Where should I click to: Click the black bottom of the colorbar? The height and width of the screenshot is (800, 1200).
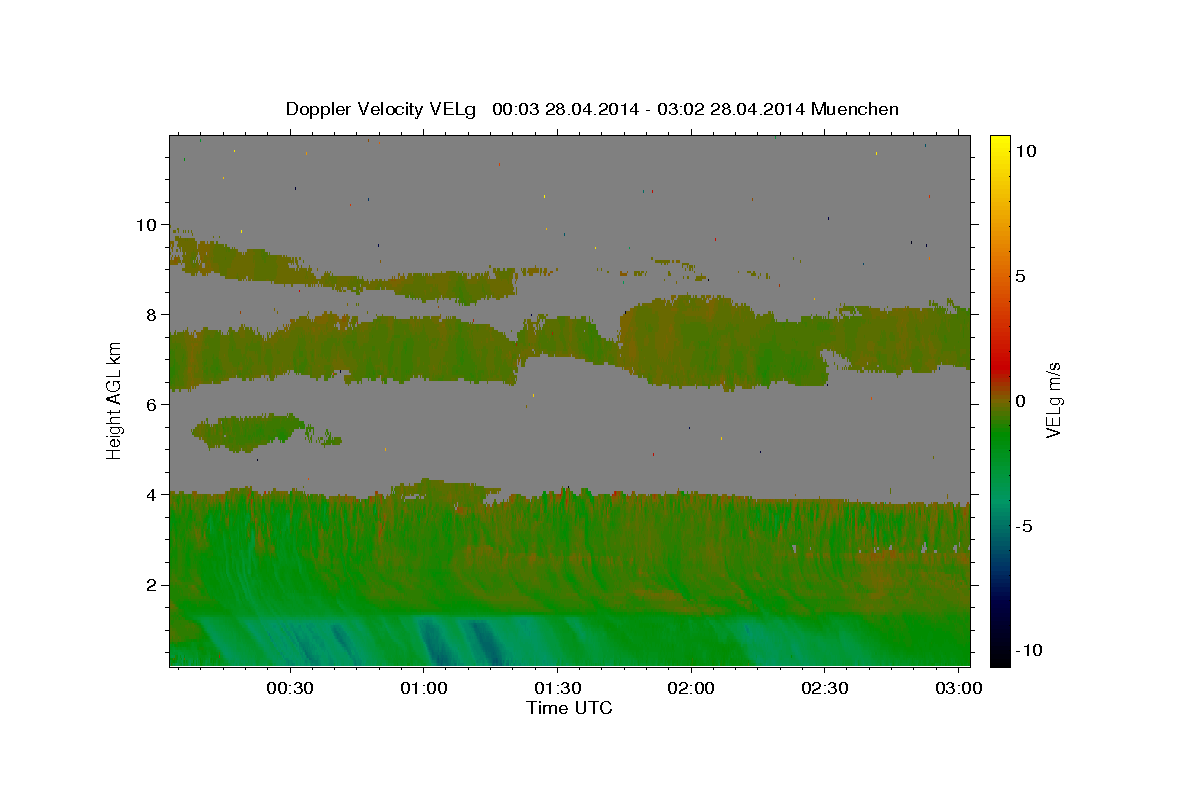pyautogui.click(x=999, y=655)
